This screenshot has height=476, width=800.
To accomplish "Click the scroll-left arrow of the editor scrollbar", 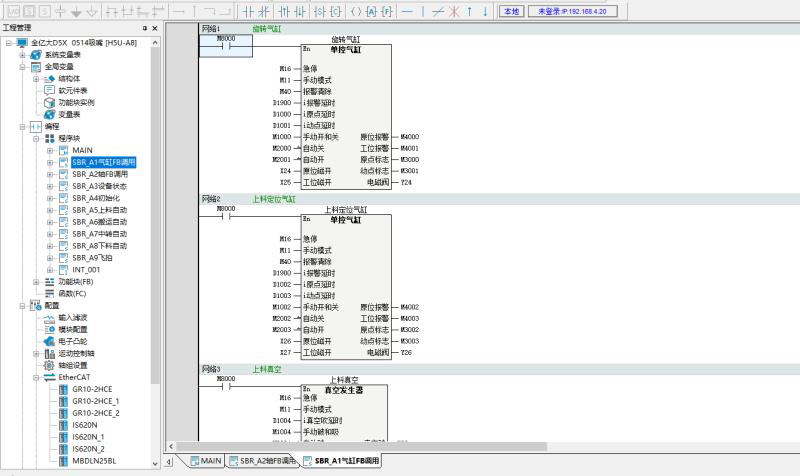I will [171, 446].
